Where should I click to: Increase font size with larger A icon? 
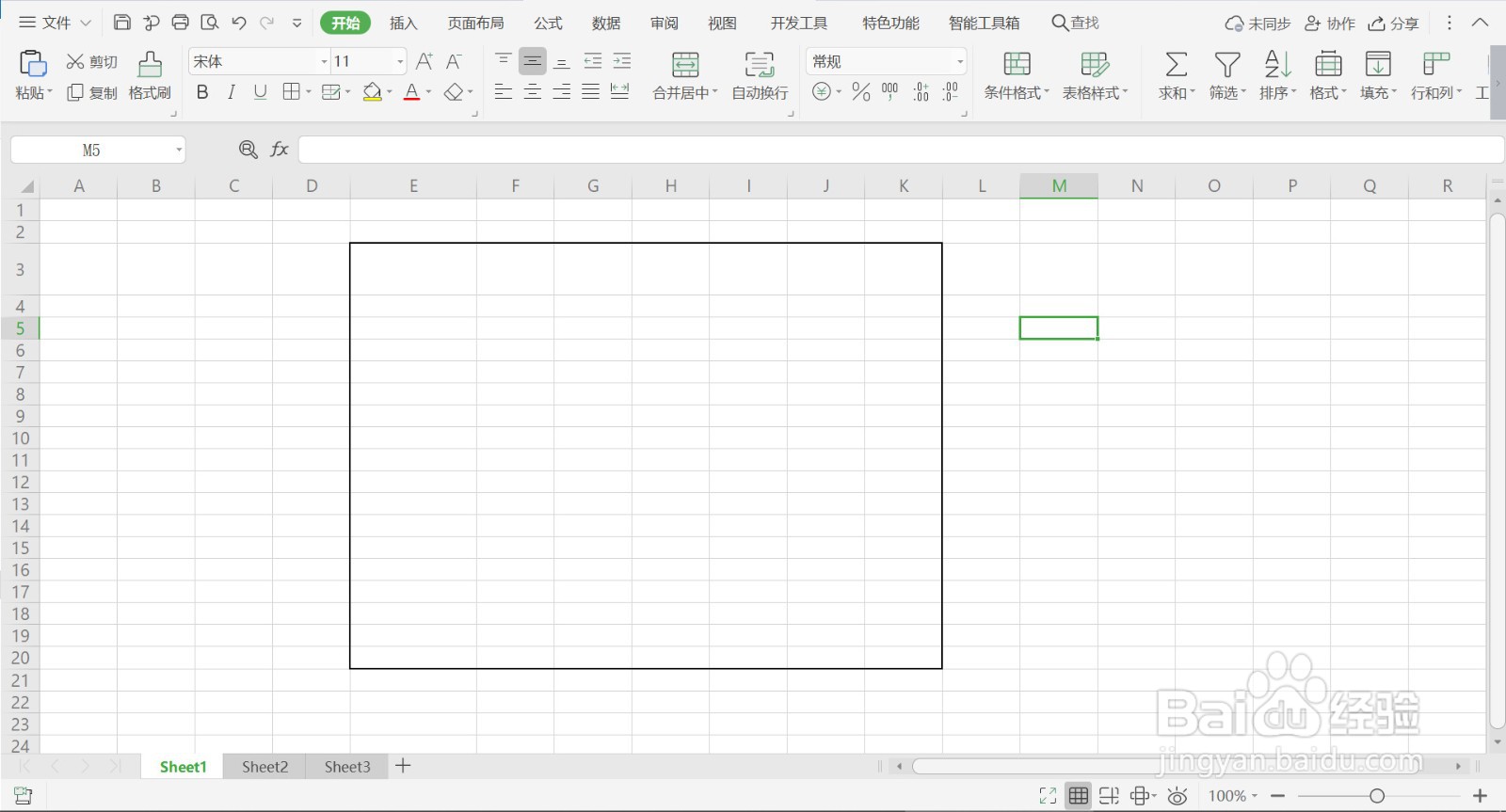425,61
